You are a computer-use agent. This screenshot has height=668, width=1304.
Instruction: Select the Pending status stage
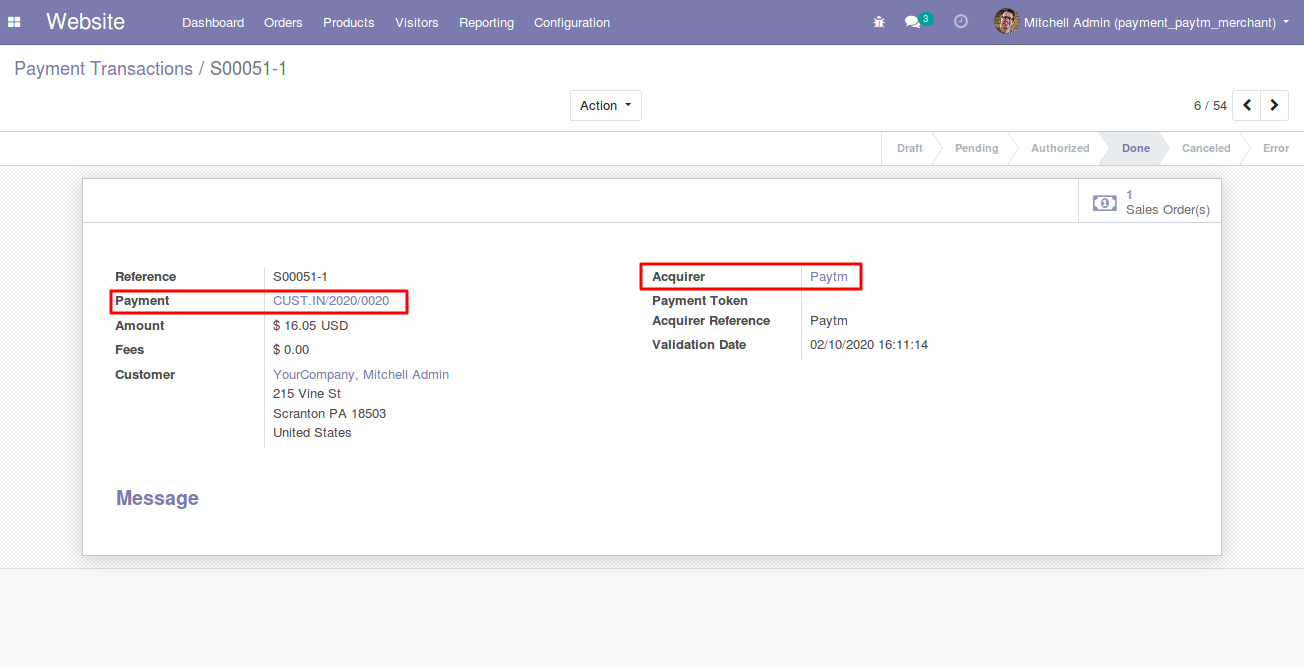point(976,148)
